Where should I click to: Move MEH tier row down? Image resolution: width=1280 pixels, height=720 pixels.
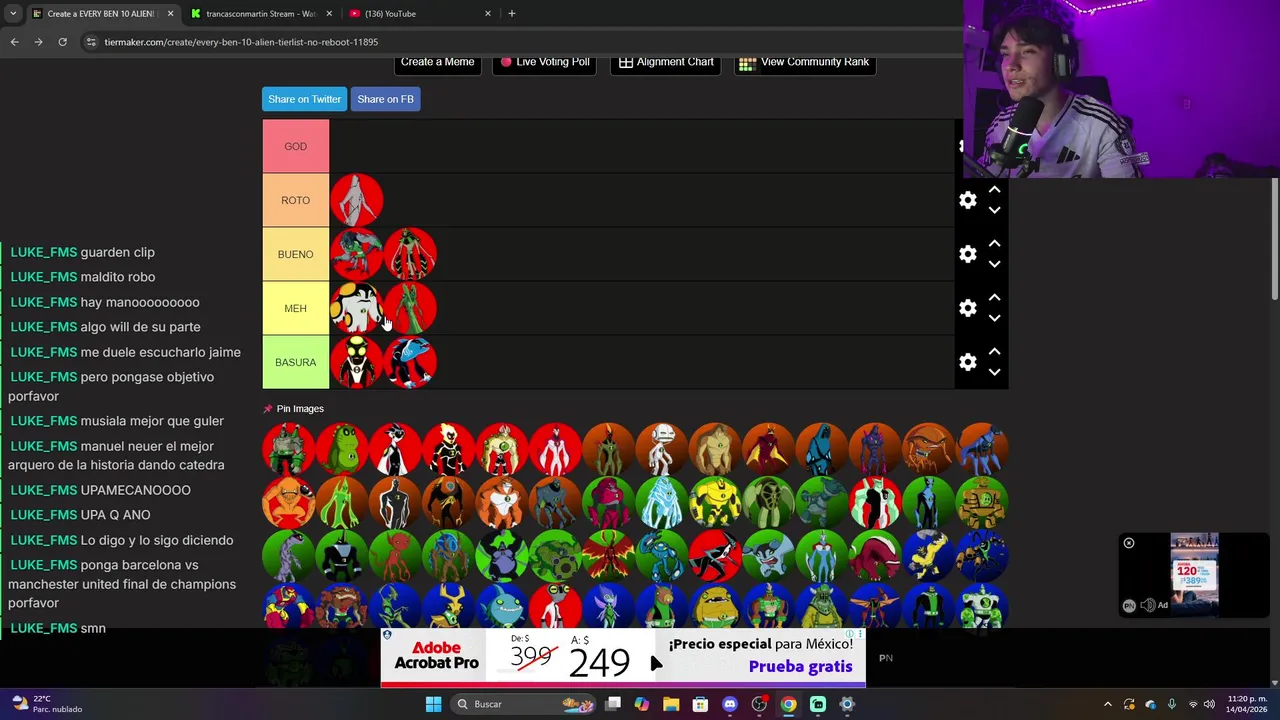click(x=994, y=318)
